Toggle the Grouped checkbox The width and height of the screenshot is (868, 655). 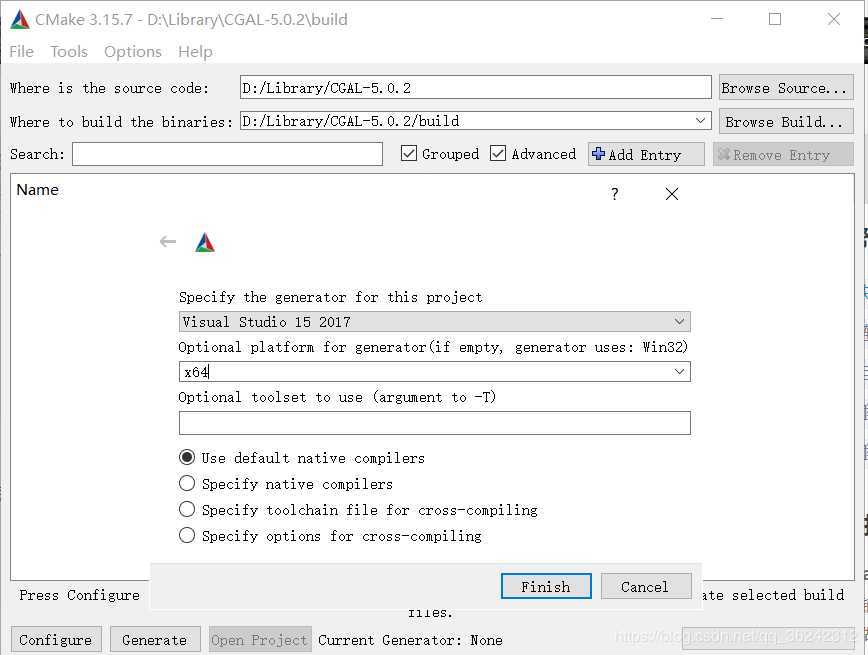point(409,153)
